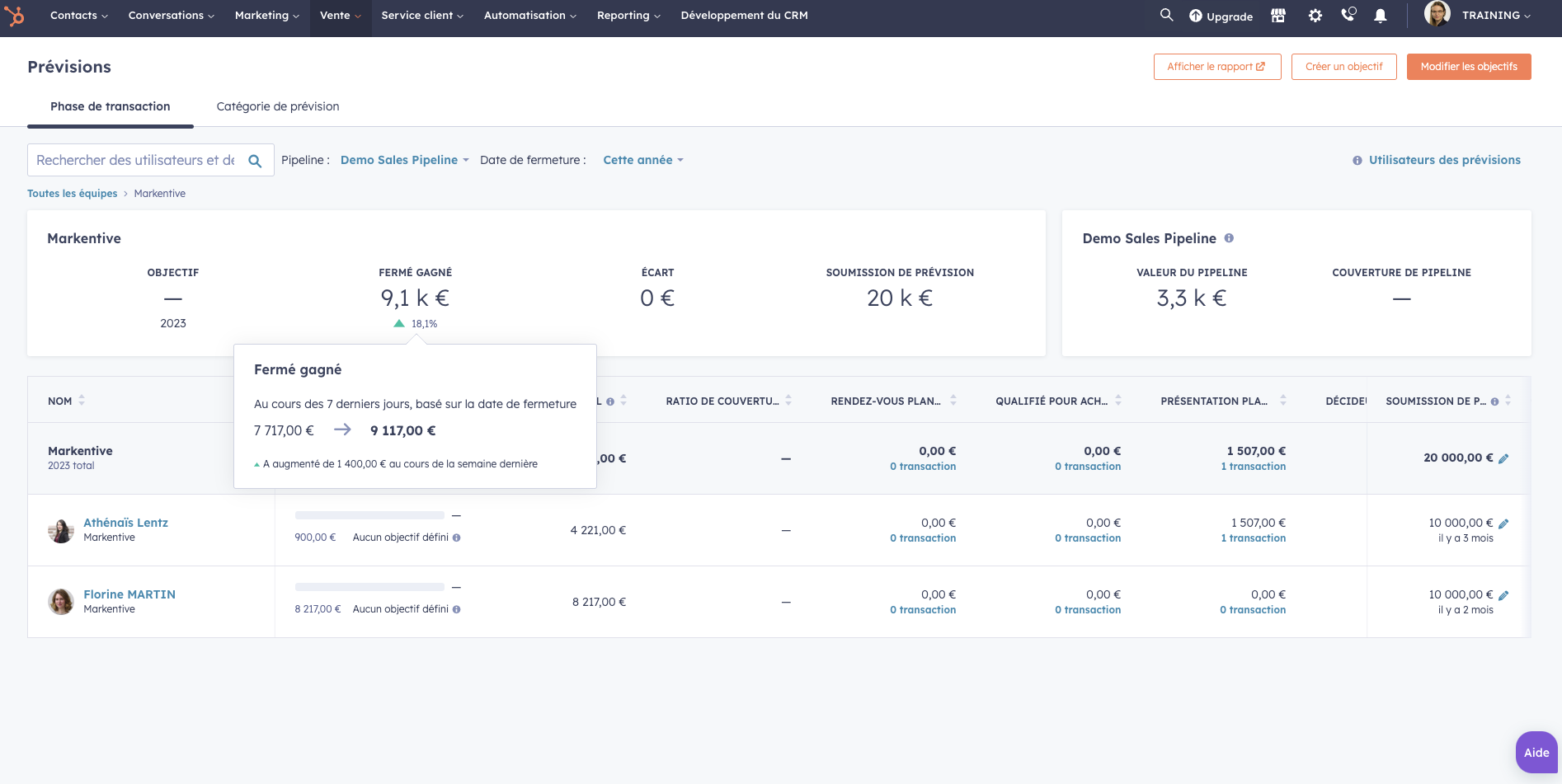This screenshot has height=784, width=1562.
Task: Open the Automatisation menu
Action: (530, 16)
